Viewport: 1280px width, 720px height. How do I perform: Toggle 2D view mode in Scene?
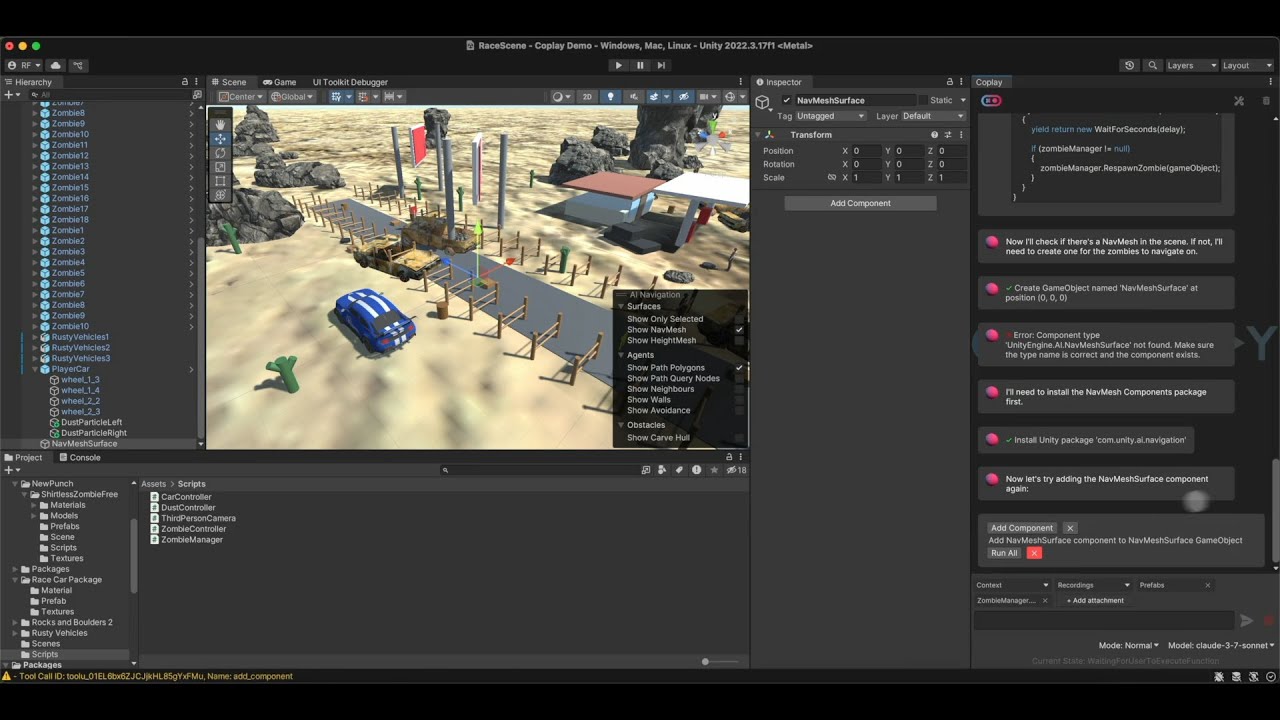click(588, 97)
